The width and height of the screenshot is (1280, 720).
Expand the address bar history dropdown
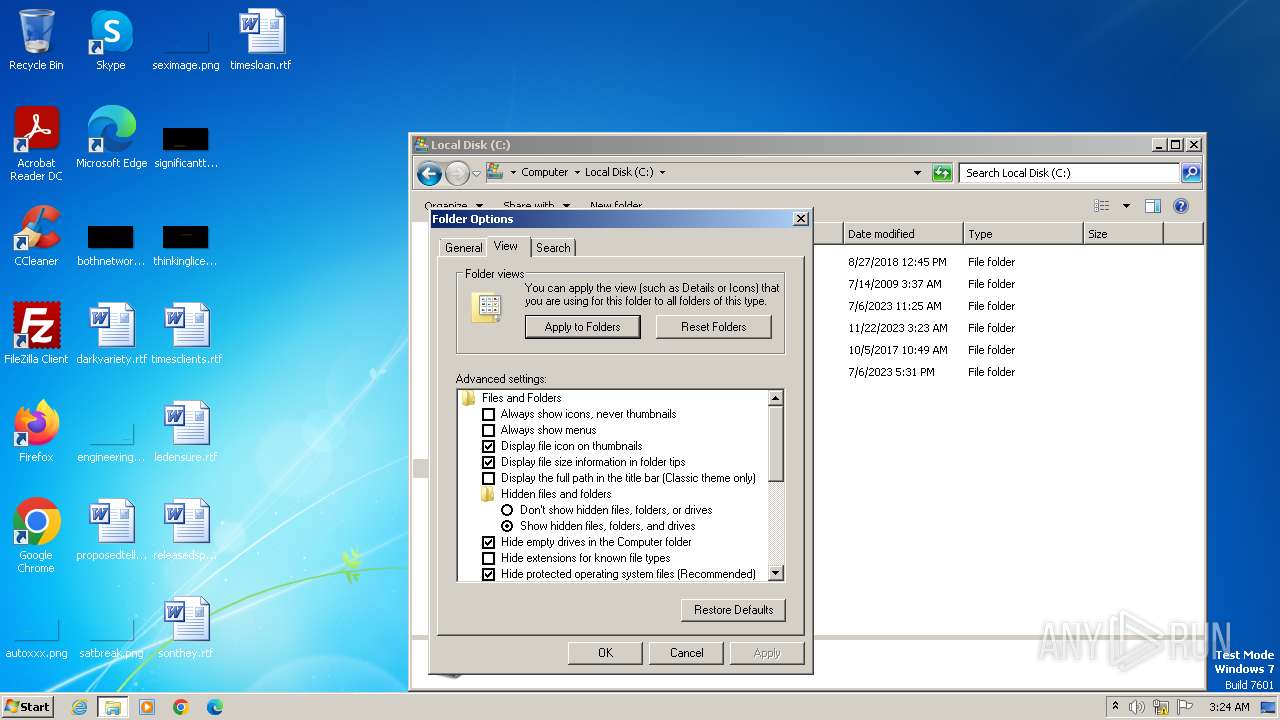[918, 173]
